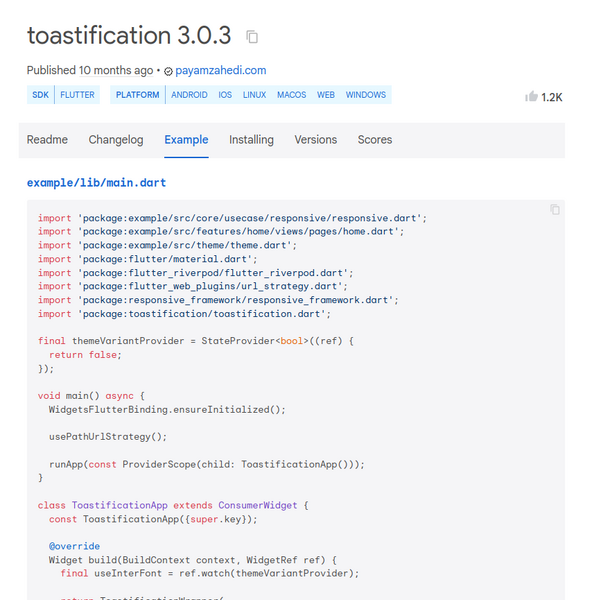Click the WINDOWS platform tag

[366, 95]
